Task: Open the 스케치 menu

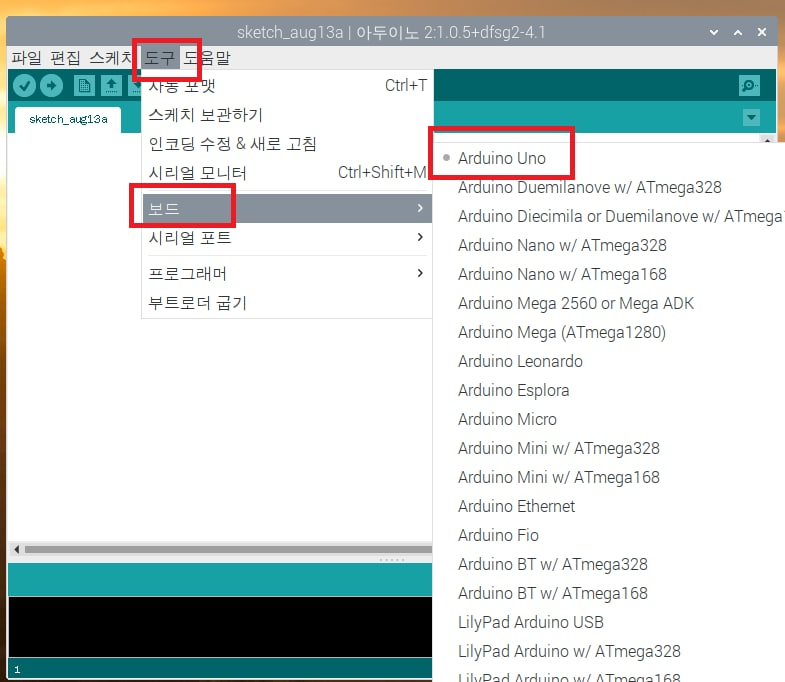Action: pos(110,58)
